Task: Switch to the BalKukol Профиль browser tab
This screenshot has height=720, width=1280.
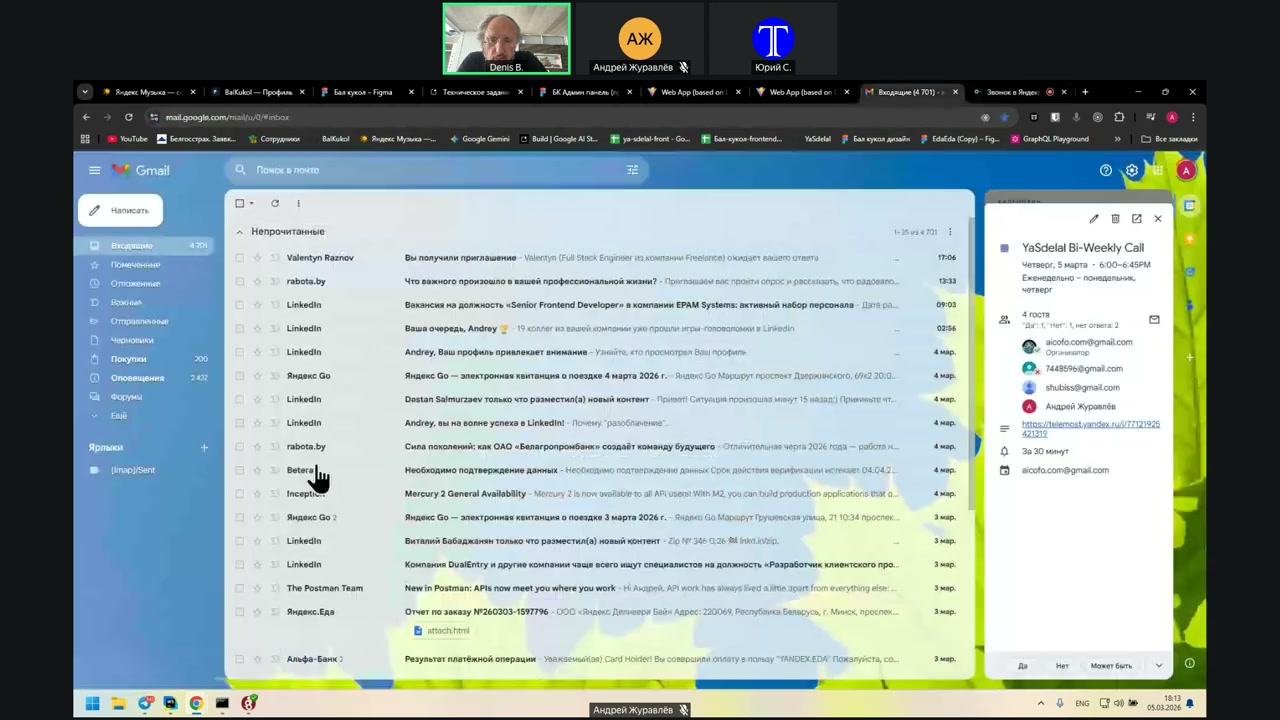Action: (x=258, y=92)
